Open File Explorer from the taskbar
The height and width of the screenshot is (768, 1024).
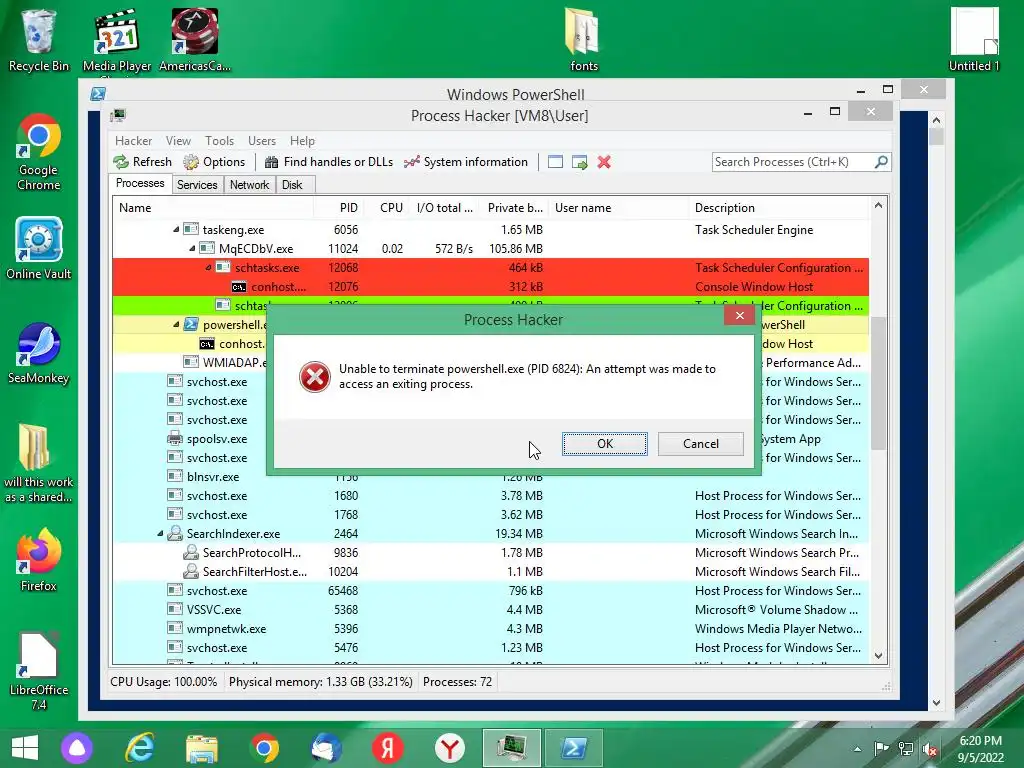point(202,748)
